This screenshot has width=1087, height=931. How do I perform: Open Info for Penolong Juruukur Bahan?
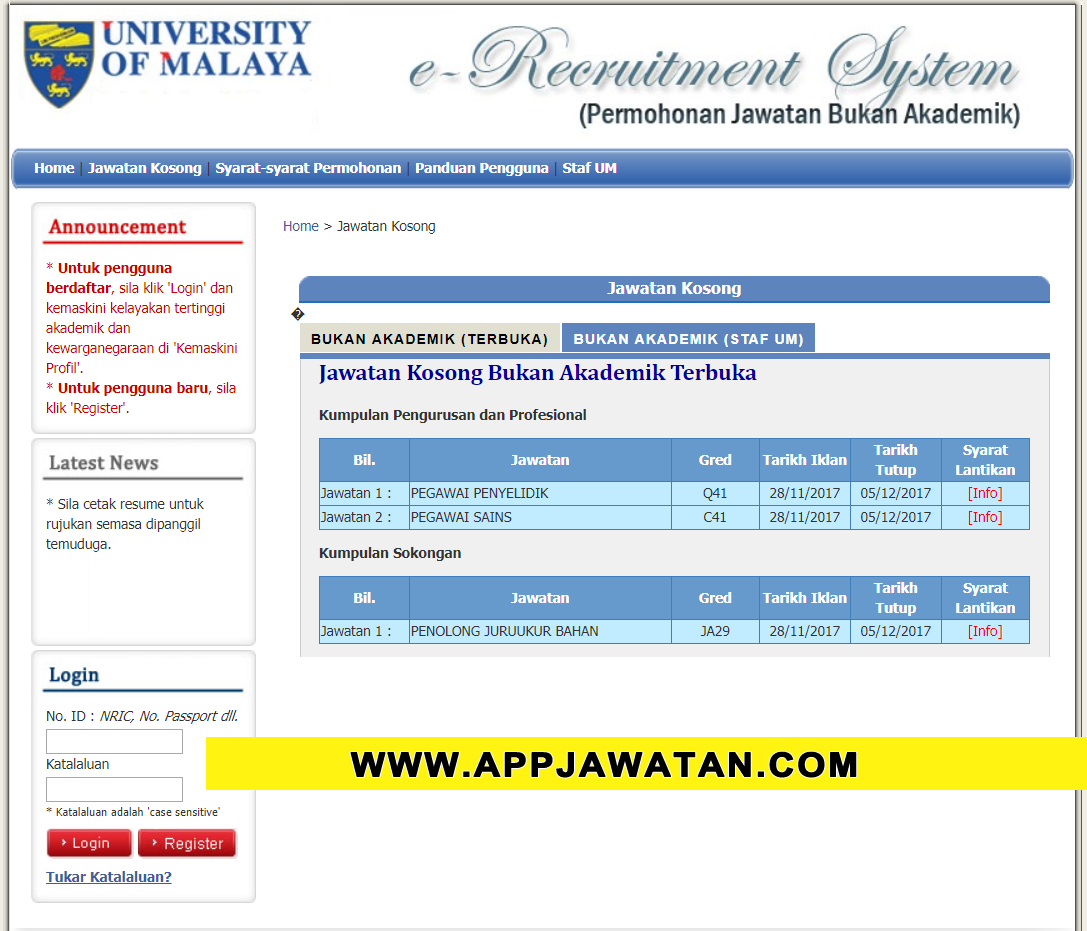click(x=984, y=631)
